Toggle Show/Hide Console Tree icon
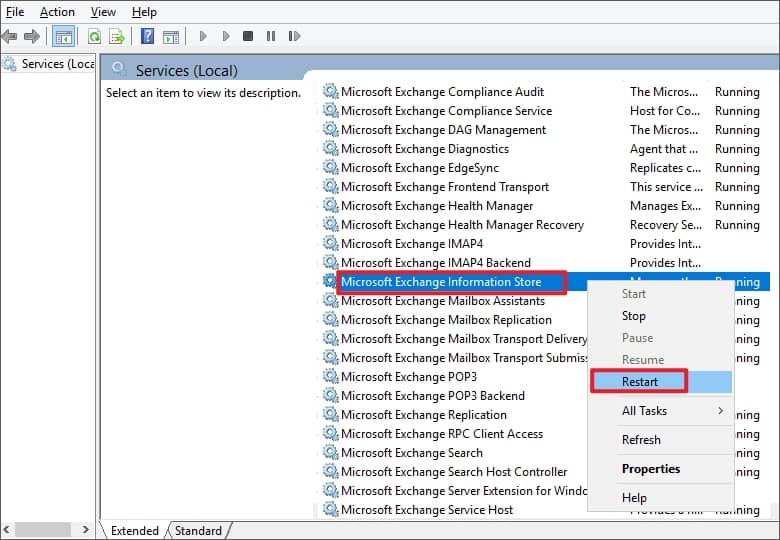This screenshot has height=540, width=780. click(64, 37)
